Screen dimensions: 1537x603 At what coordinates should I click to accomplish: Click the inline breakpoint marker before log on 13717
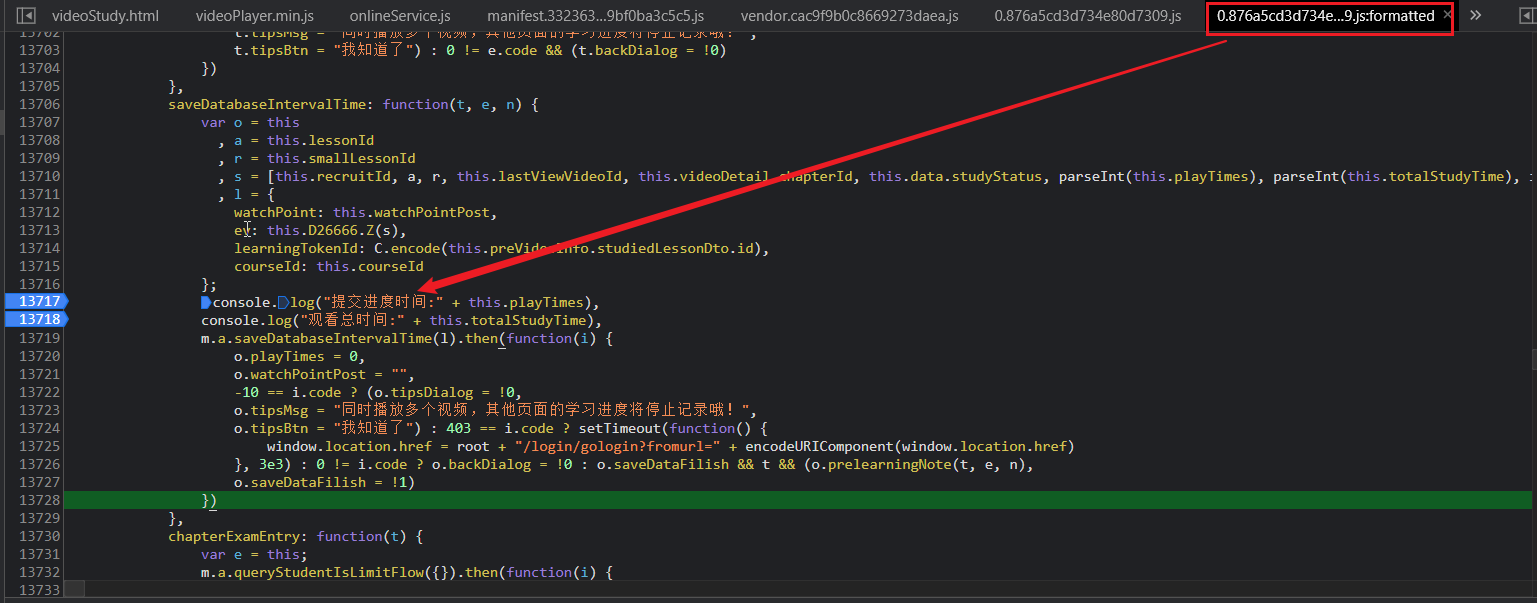click(284, 302)
